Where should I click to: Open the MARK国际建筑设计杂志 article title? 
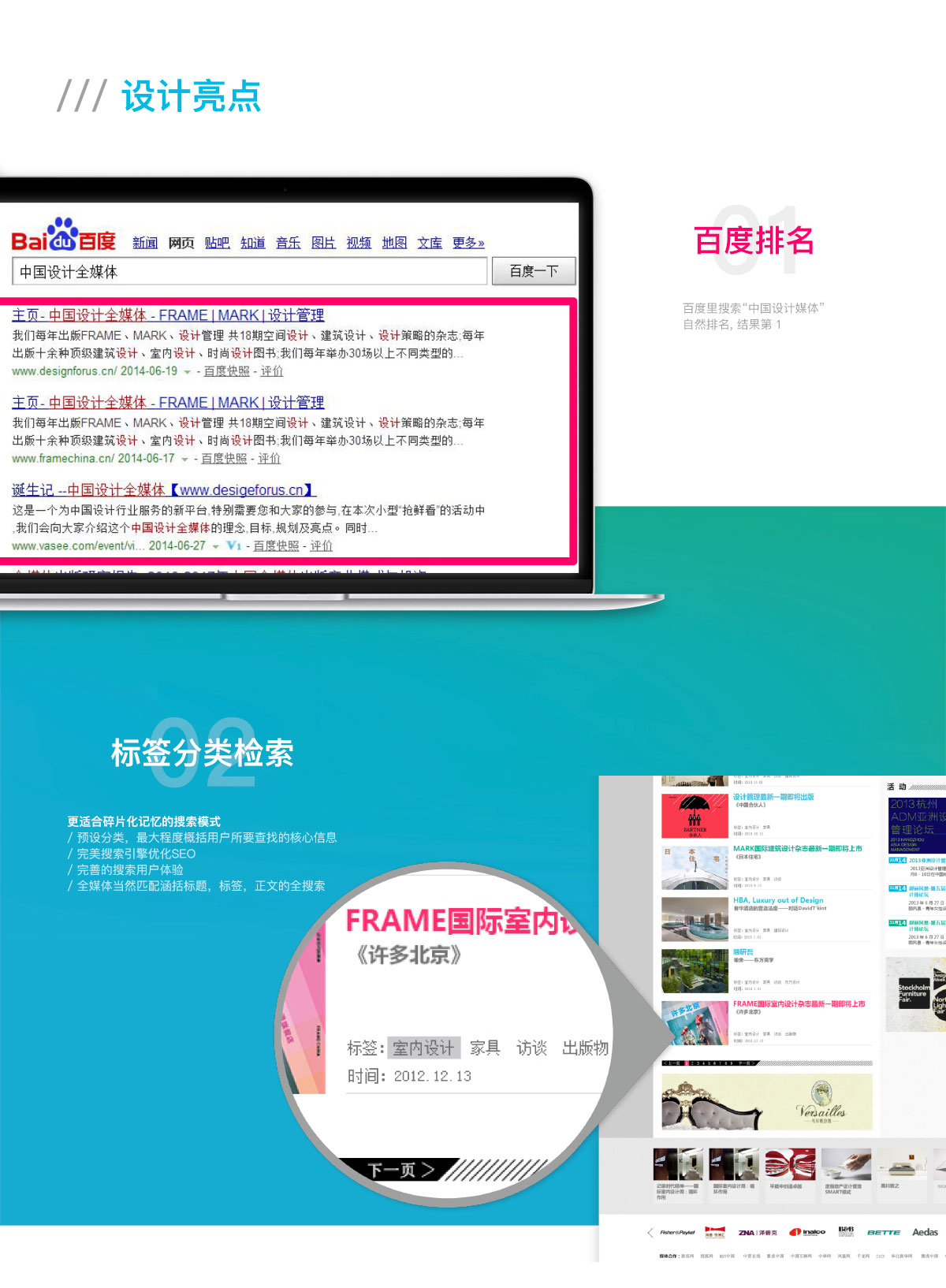pos(798,849)
